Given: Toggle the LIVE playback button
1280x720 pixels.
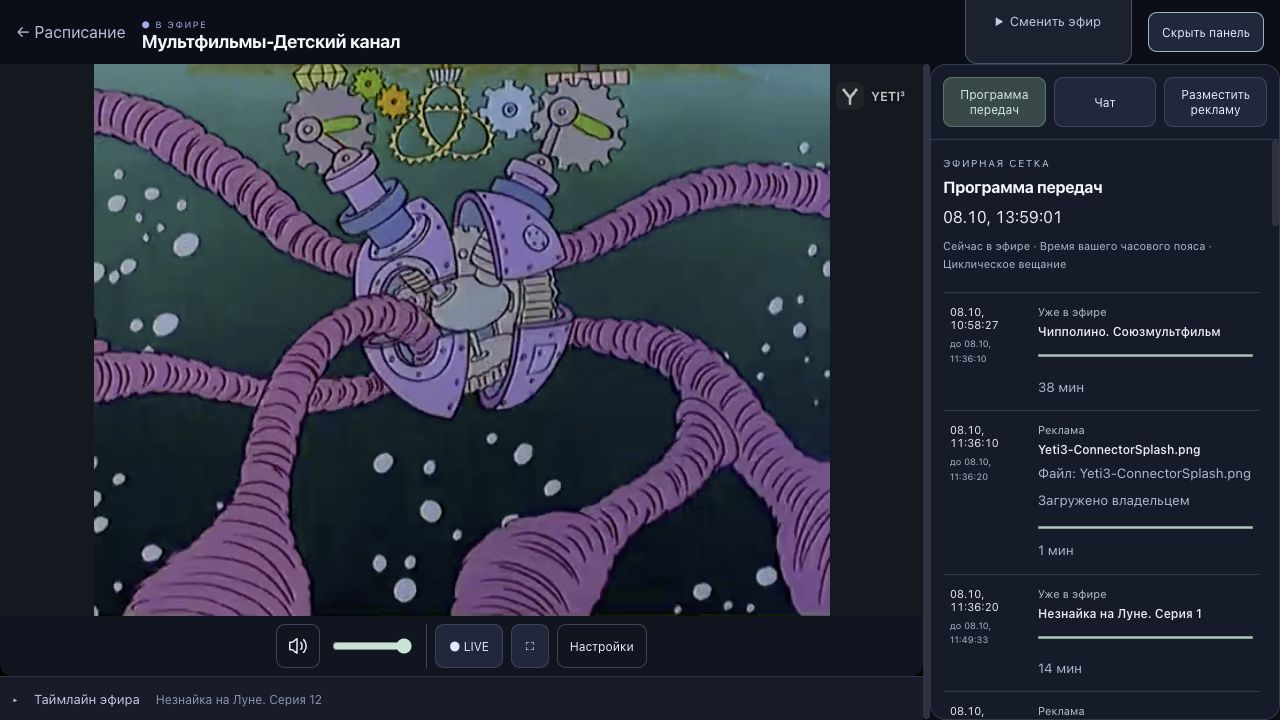Looking at the screenshot, I should tap(469, 646).
